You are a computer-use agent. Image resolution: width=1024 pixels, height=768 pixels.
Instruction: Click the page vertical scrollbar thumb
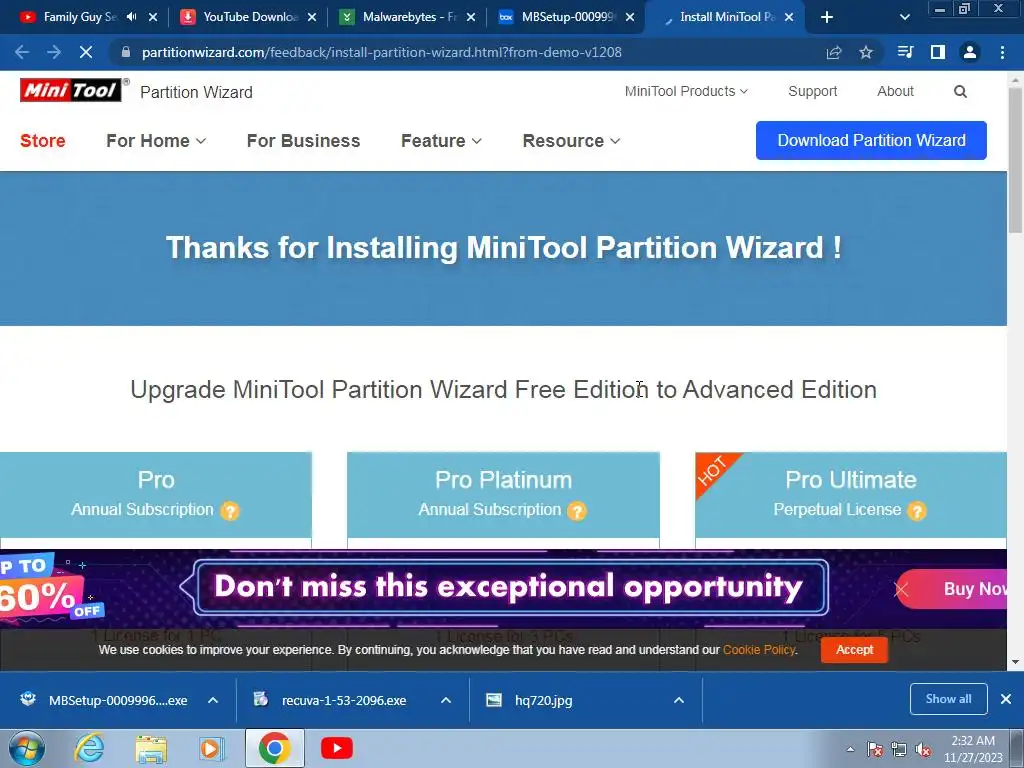point(1016,159)
